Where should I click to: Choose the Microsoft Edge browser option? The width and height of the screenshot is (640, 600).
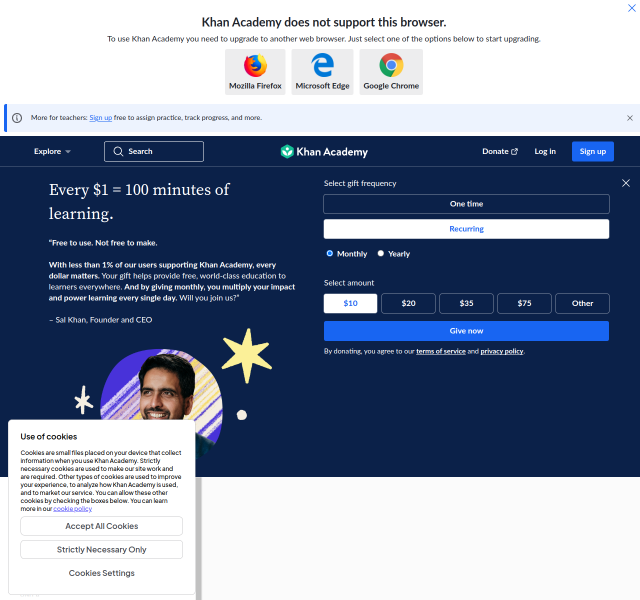[x=322, y=72]
